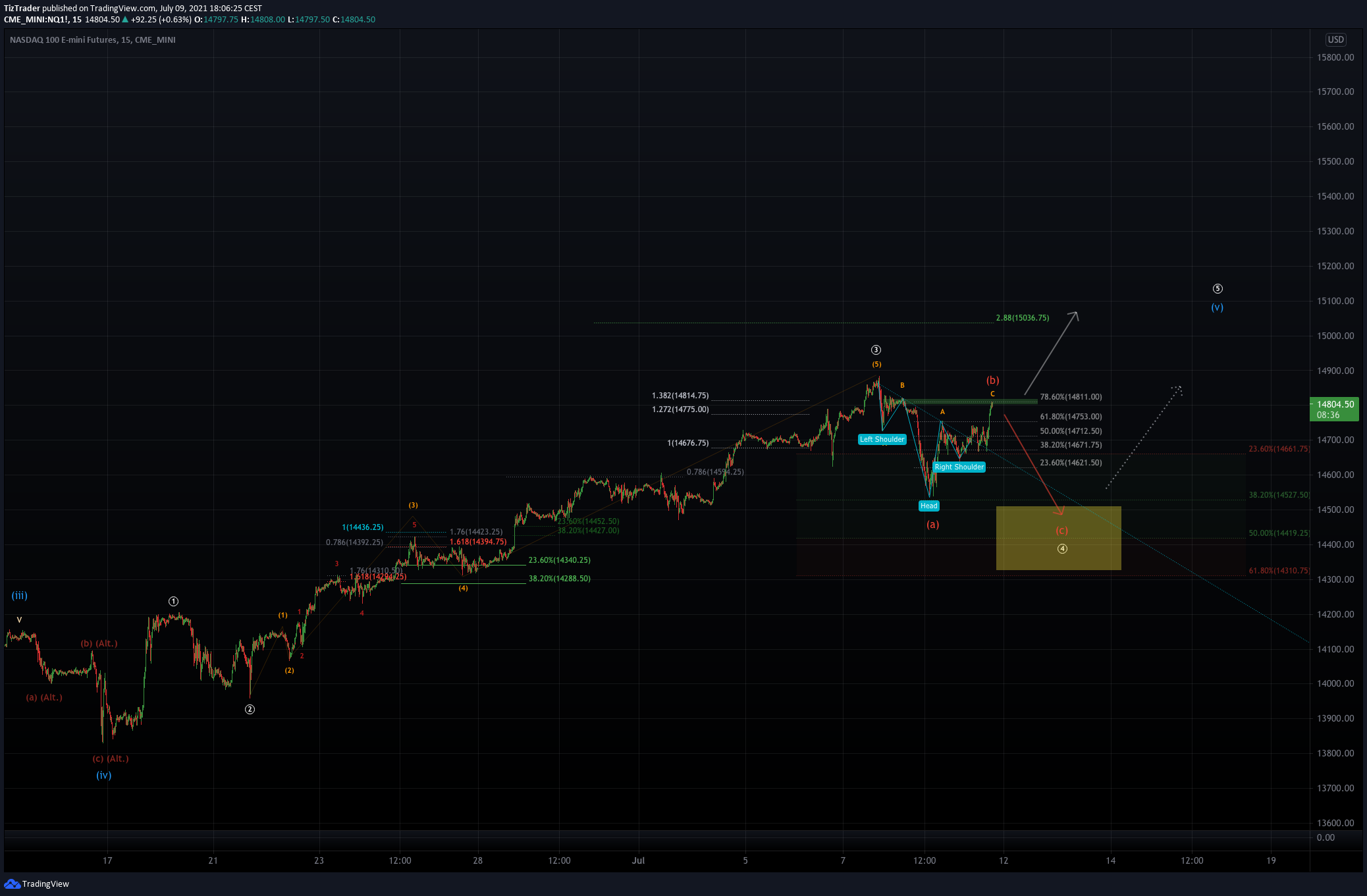Select the Right Shoulder label
Image resolution: width=1367 pixels, height=896 pixels.
tap(959, 467)
